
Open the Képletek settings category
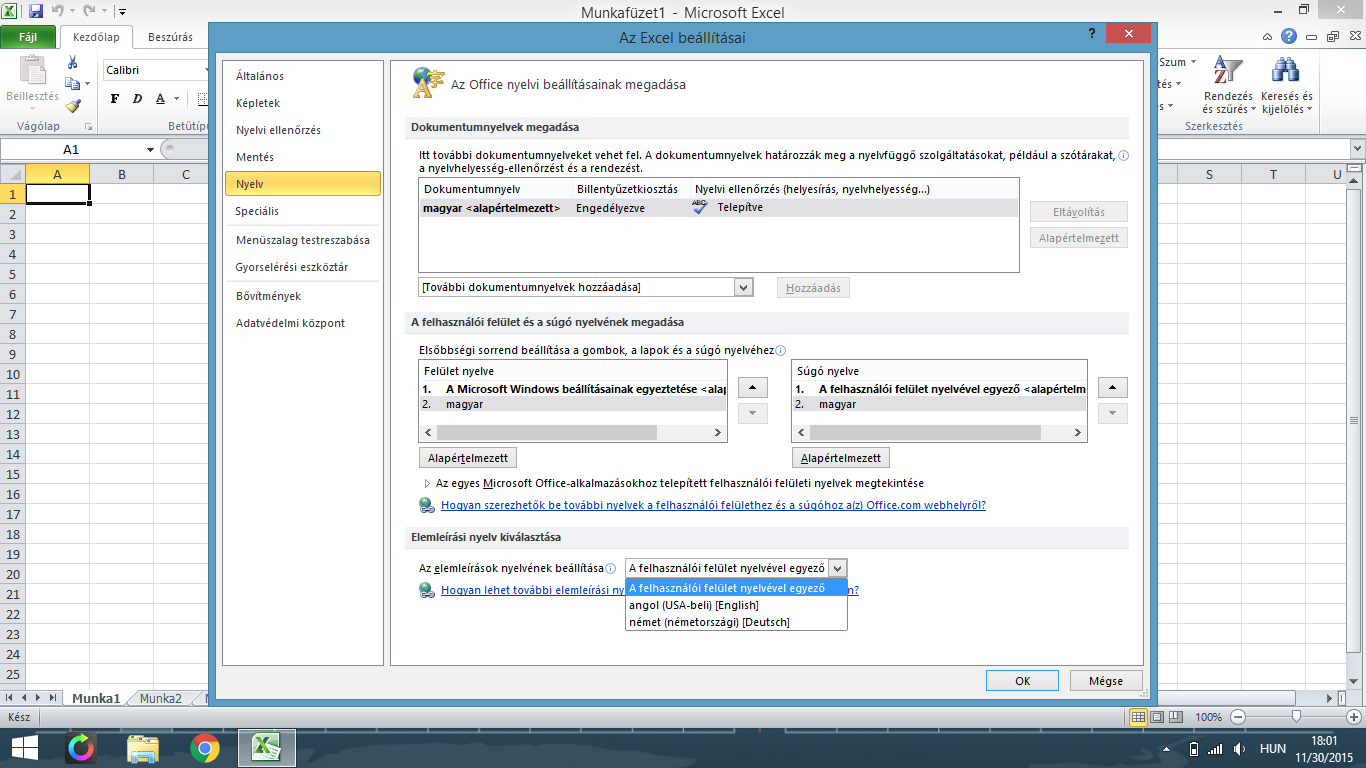coord(303,103)
